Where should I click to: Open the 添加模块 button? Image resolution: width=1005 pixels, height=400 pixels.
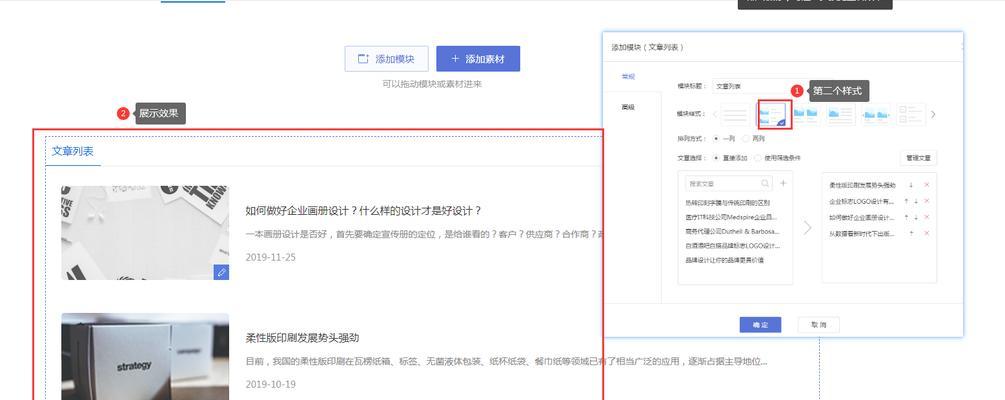386,59
